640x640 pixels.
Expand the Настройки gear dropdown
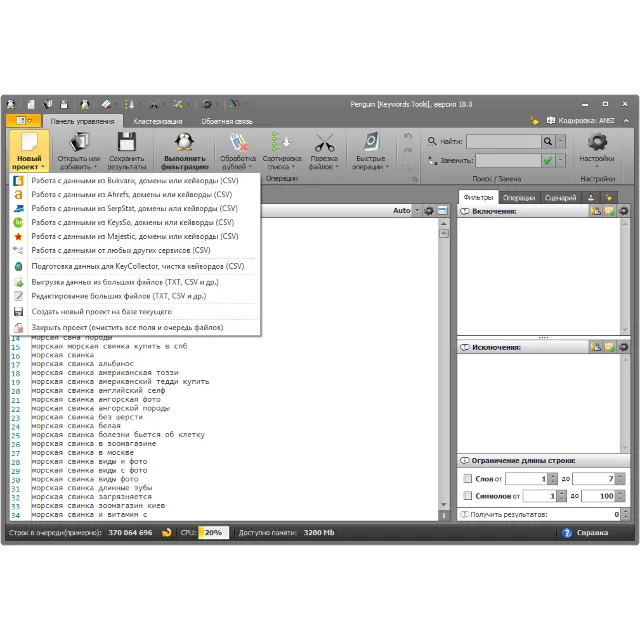pyautogui.click(x=597, y=151)
